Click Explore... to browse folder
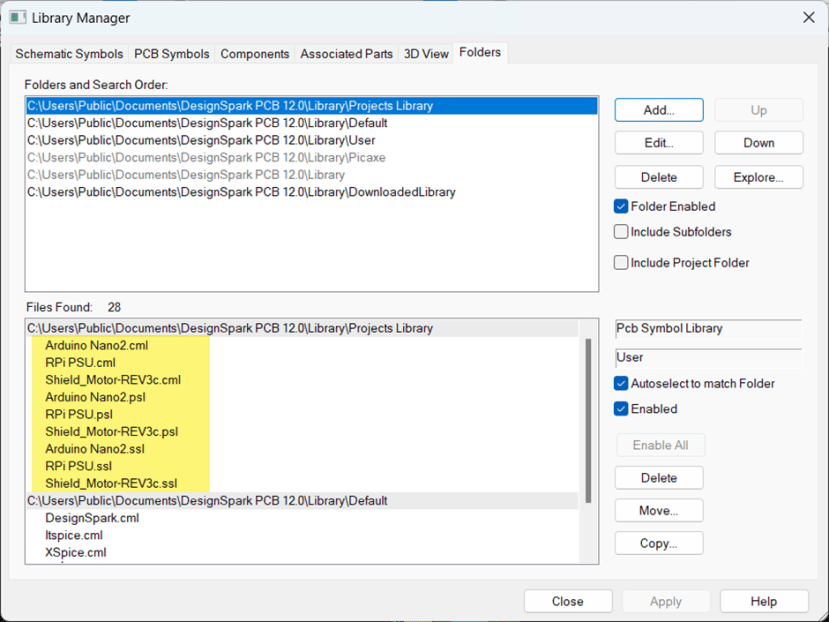 point(759,177)
